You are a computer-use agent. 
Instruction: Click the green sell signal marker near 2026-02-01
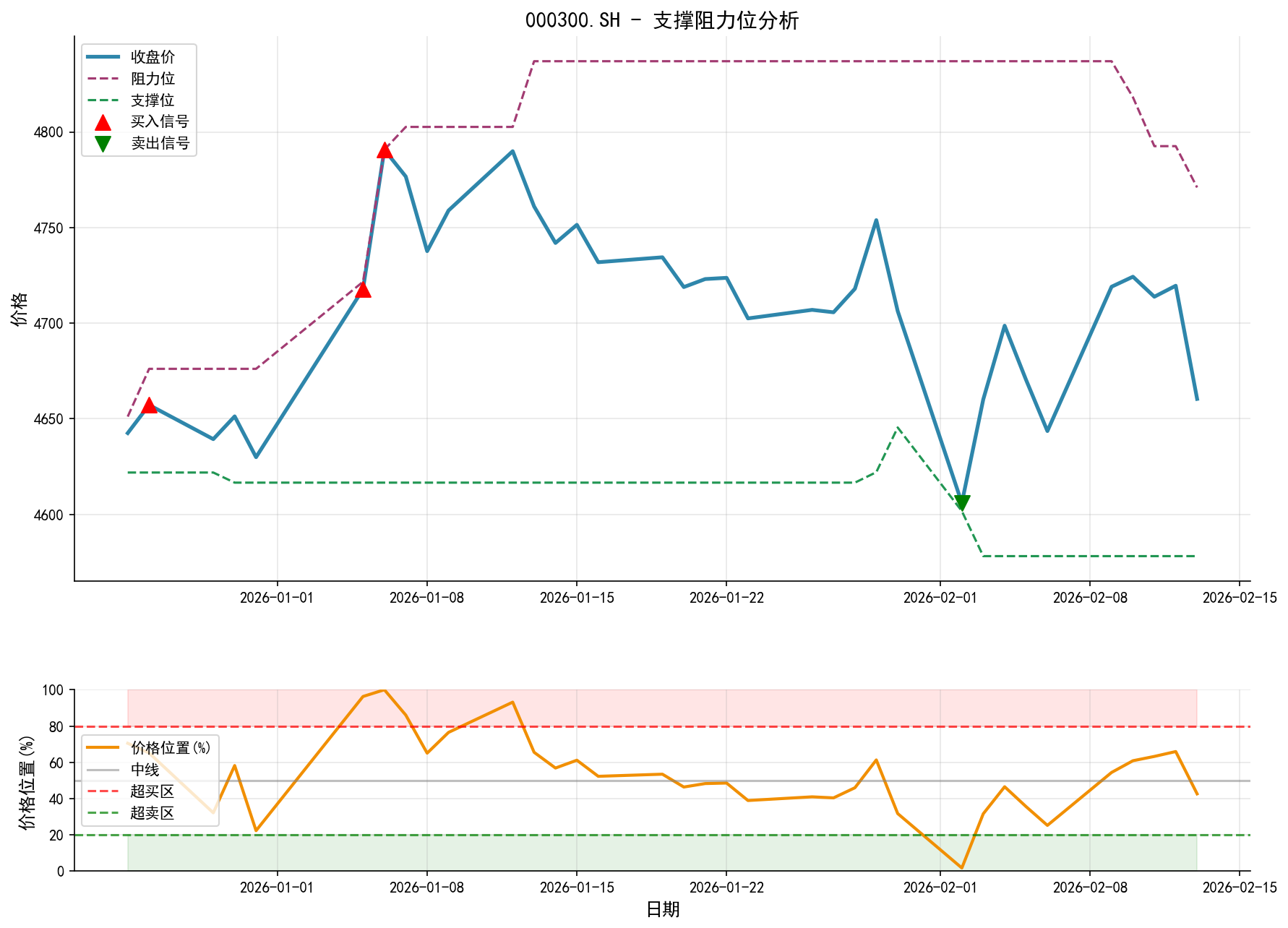tap(961, 501)
